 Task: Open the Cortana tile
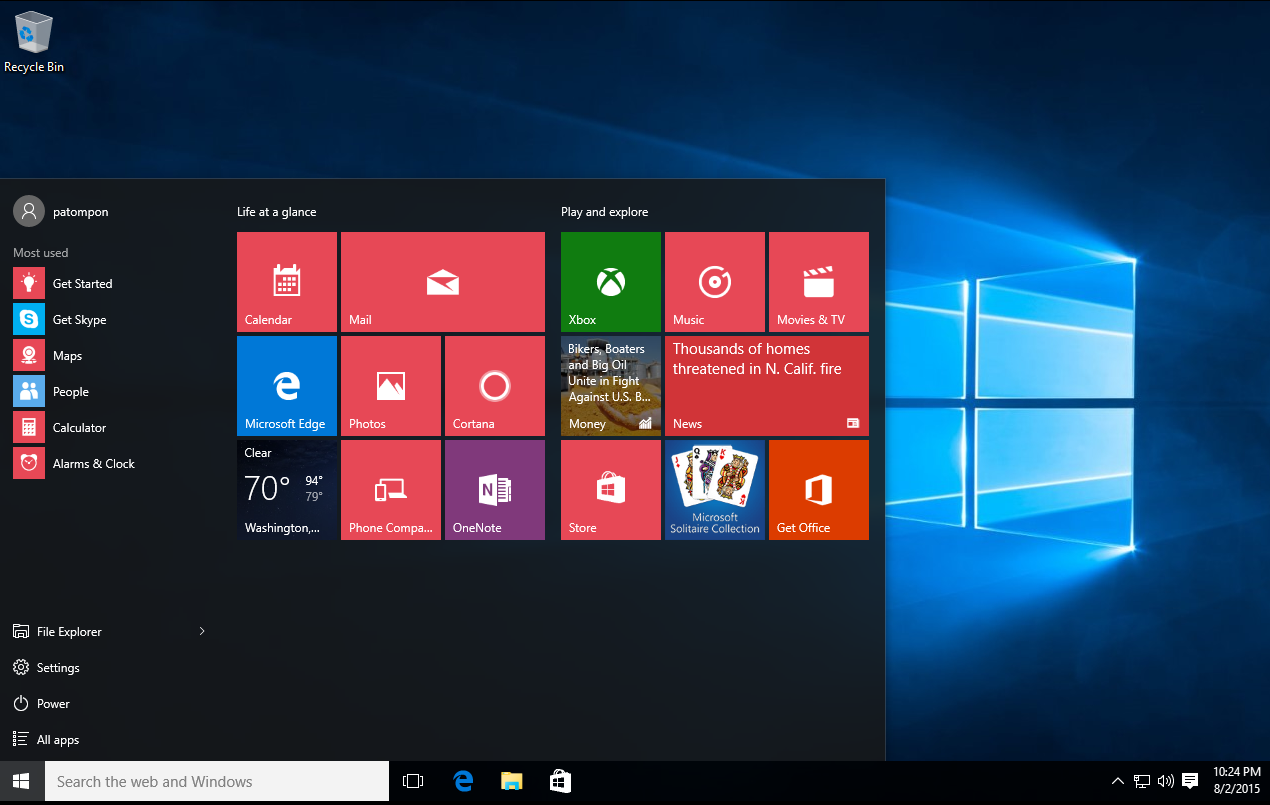point(495,386)
